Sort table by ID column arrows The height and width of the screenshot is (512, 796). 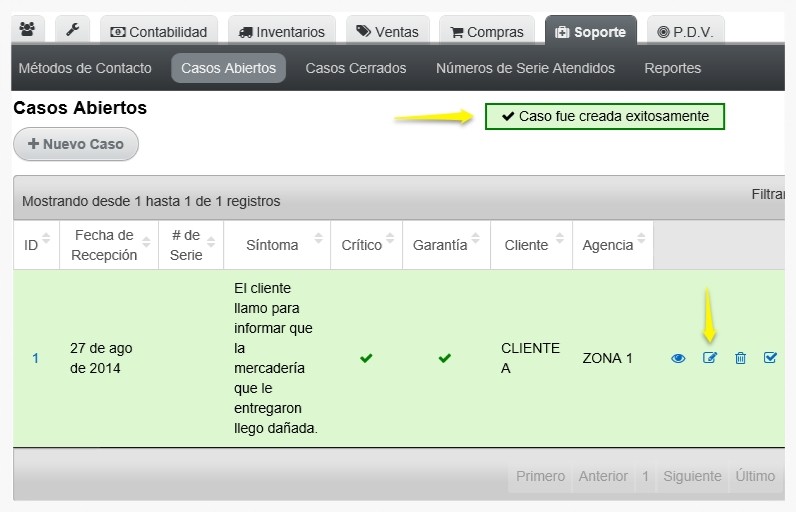[x=46, y=237]
